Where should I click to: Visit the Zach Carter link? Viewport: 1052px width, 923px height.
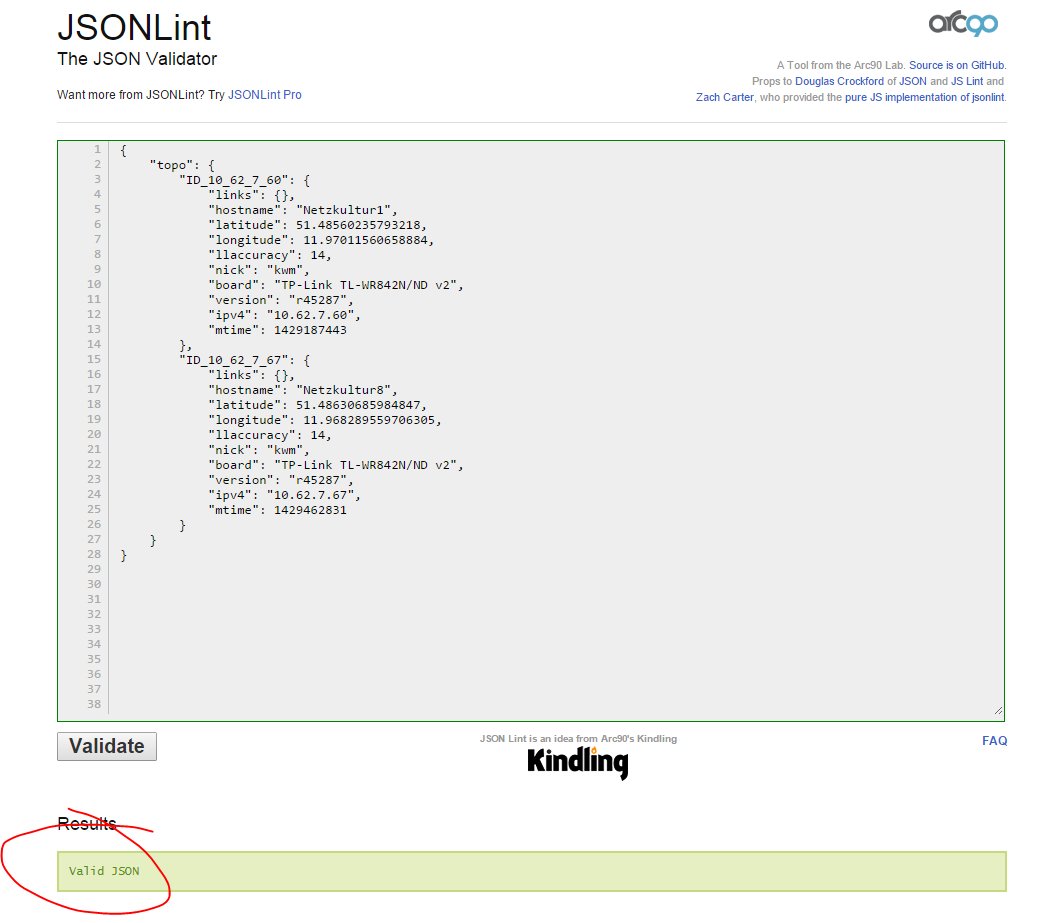click(725, 97)
